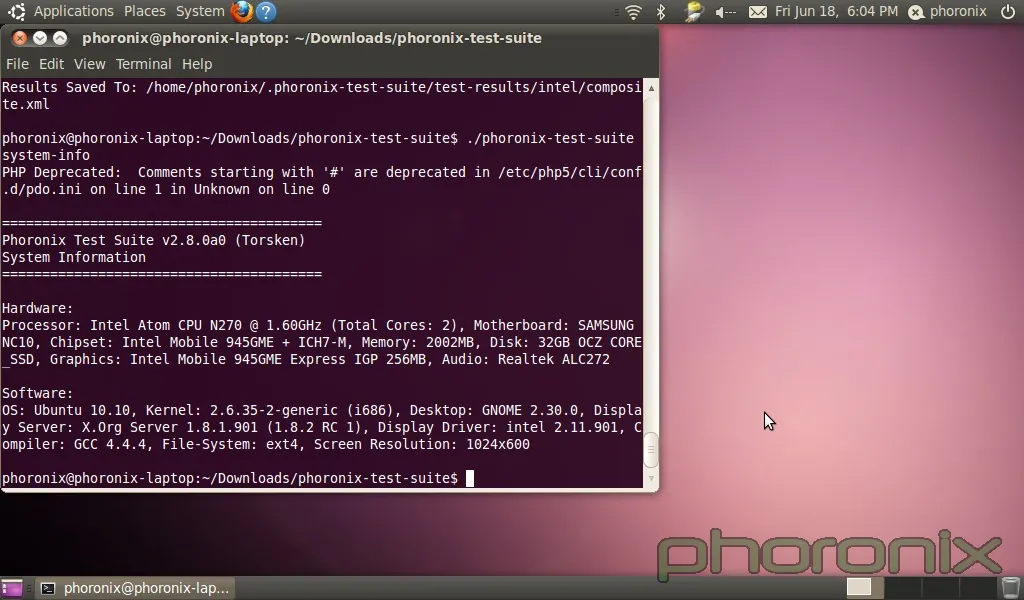Open the Places menu
Image resolution: width=1024 pixels, height=600 pixels.
(x=144, y=11)
